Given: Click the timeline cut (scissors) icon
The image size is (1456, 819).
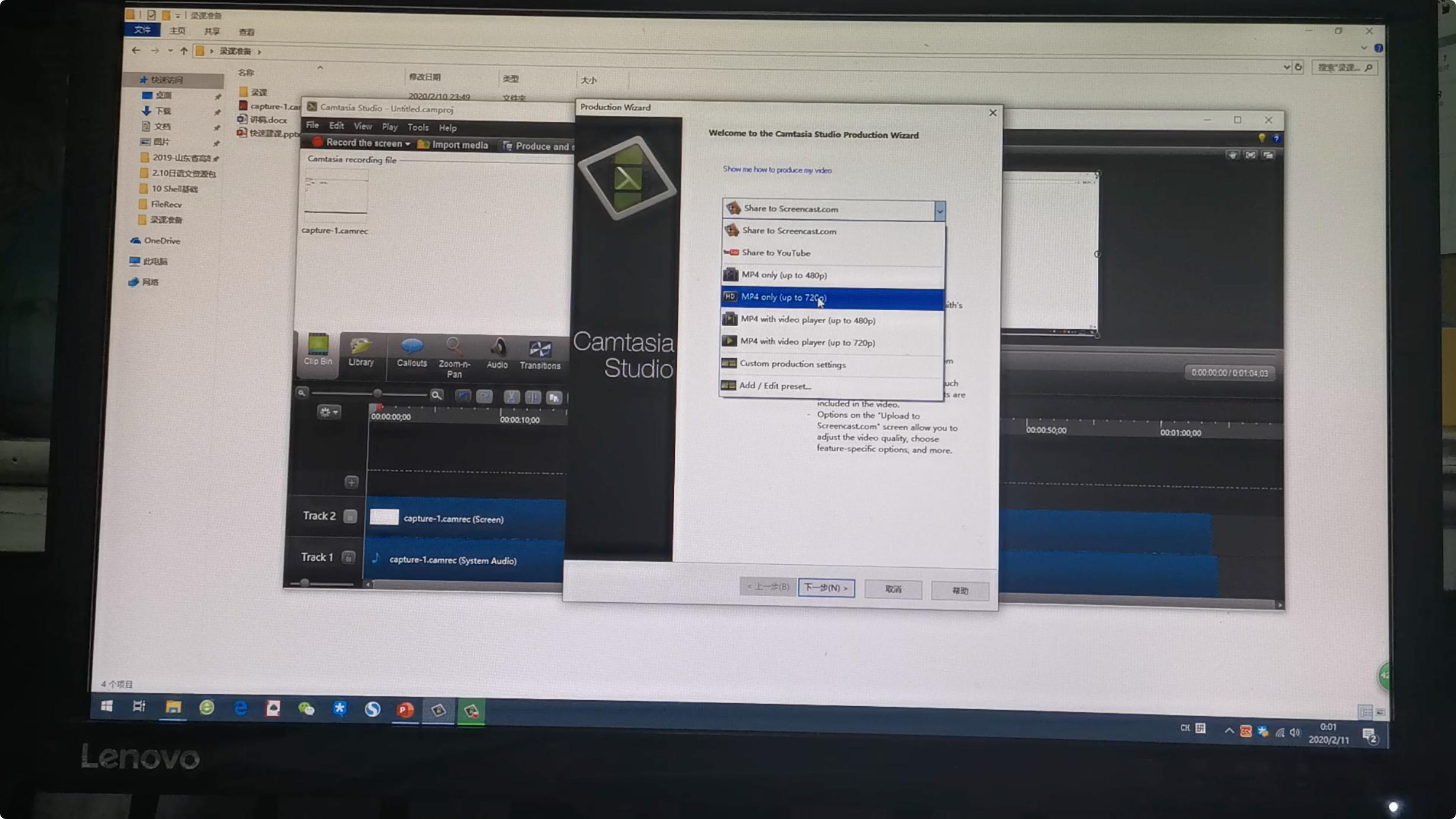Looking at the screenshot, I should 511,396.
